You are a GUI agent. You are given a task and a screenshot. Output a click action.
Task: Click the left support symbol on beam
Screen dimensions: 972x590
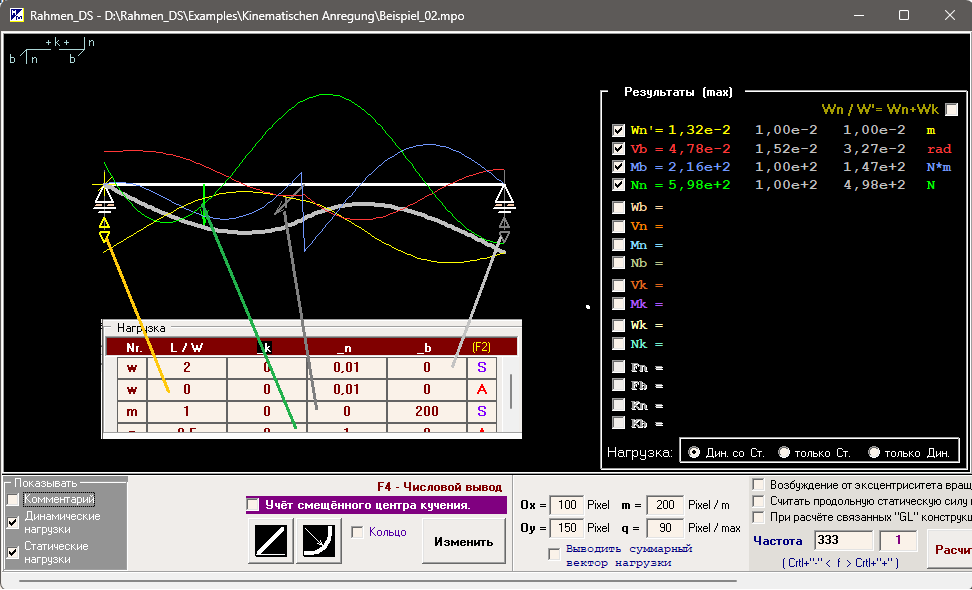point(104,200)
